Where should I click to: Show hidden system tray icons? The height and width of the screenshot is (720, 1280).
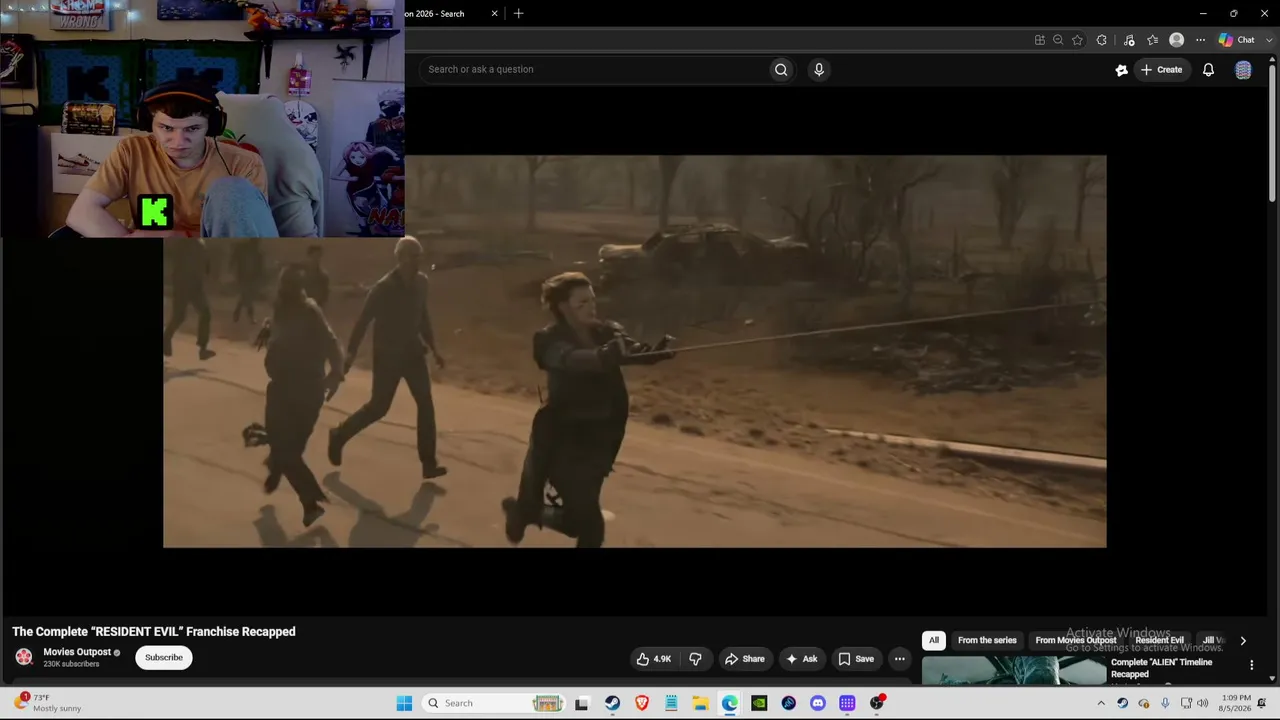click(1101, 703)
